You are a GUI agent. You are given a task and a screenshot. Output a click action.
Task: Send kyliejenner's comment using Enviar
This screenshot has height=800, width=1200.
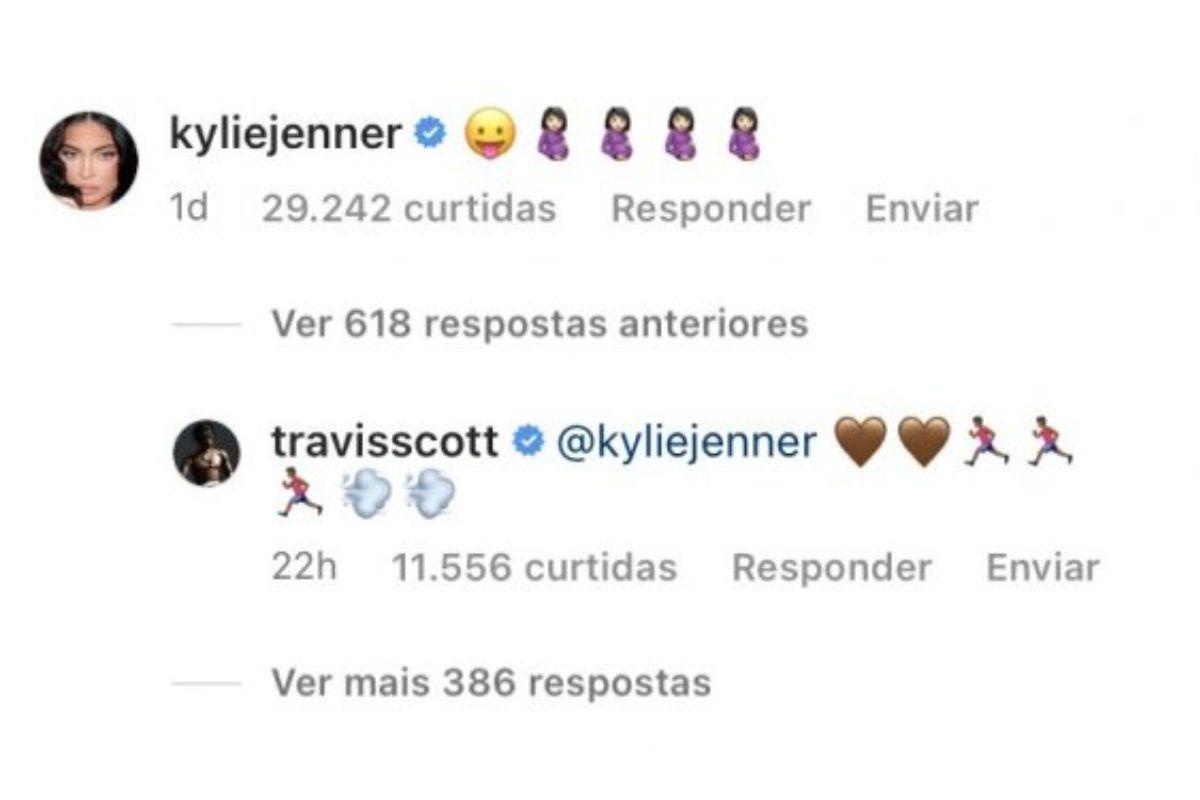tap(922, 209)
